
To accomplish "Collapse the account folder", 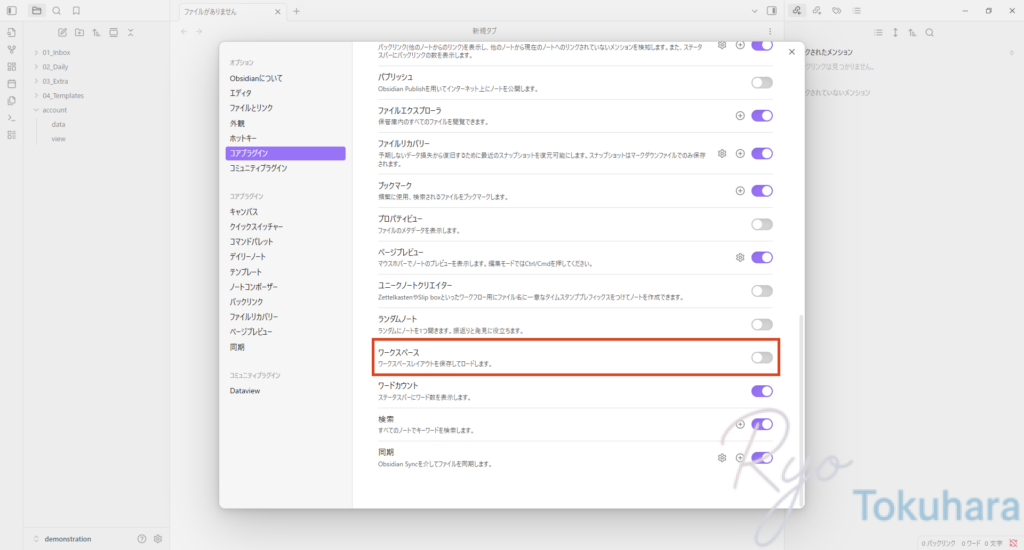I will coord(36,110).
